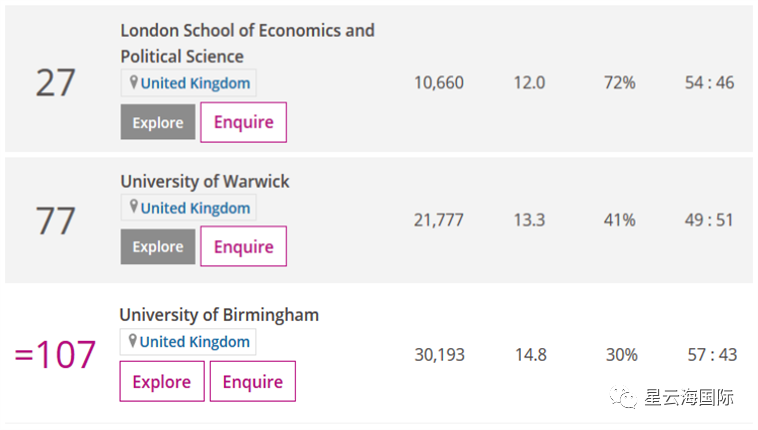Open University of Birmingham title link
The image size is (758, 430).
219,315
